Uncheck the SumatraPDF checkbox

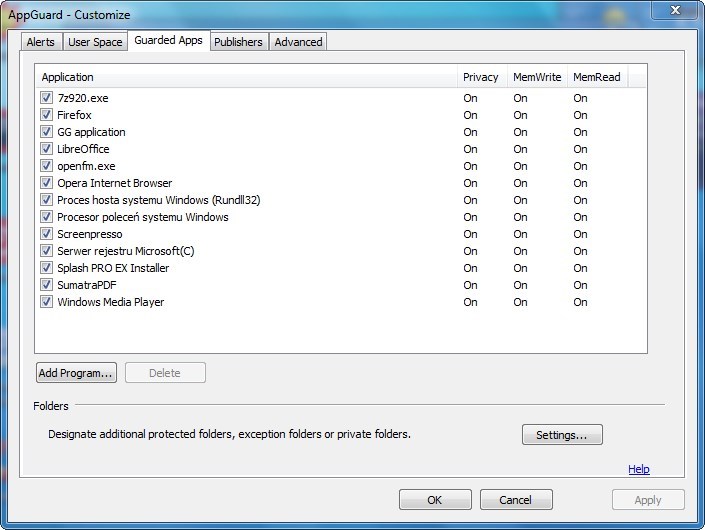tap(46, 285)
